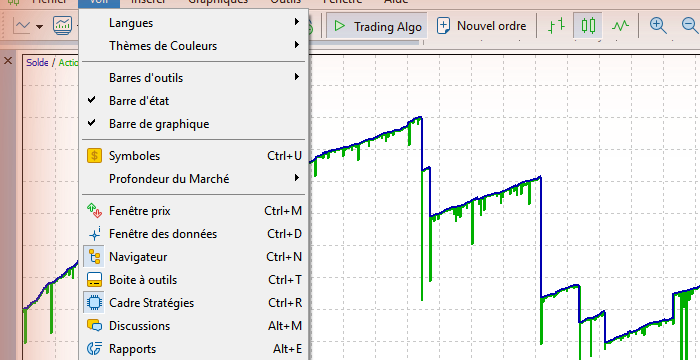
Task: Toggle the Barre de graphique option
Action: 193,124
